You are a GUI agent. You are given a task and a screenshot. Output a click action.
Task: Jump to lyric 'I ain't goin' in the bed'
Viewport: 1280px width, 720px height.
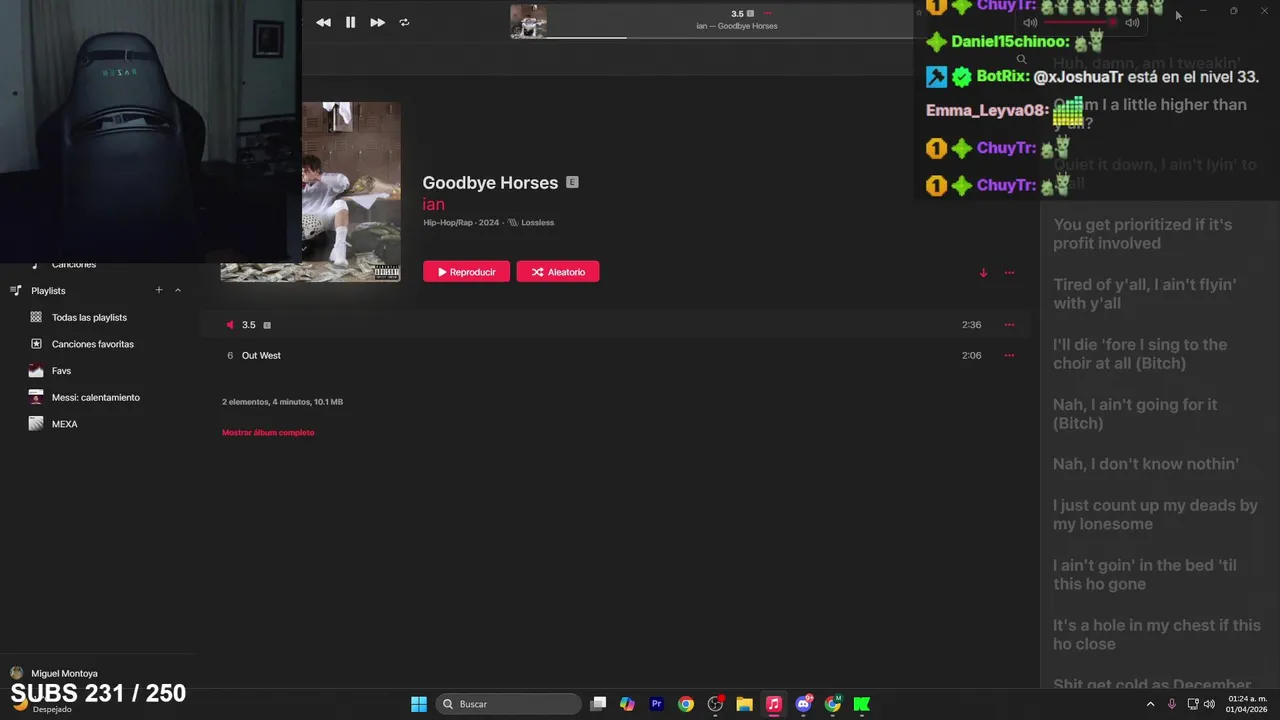1145,574
